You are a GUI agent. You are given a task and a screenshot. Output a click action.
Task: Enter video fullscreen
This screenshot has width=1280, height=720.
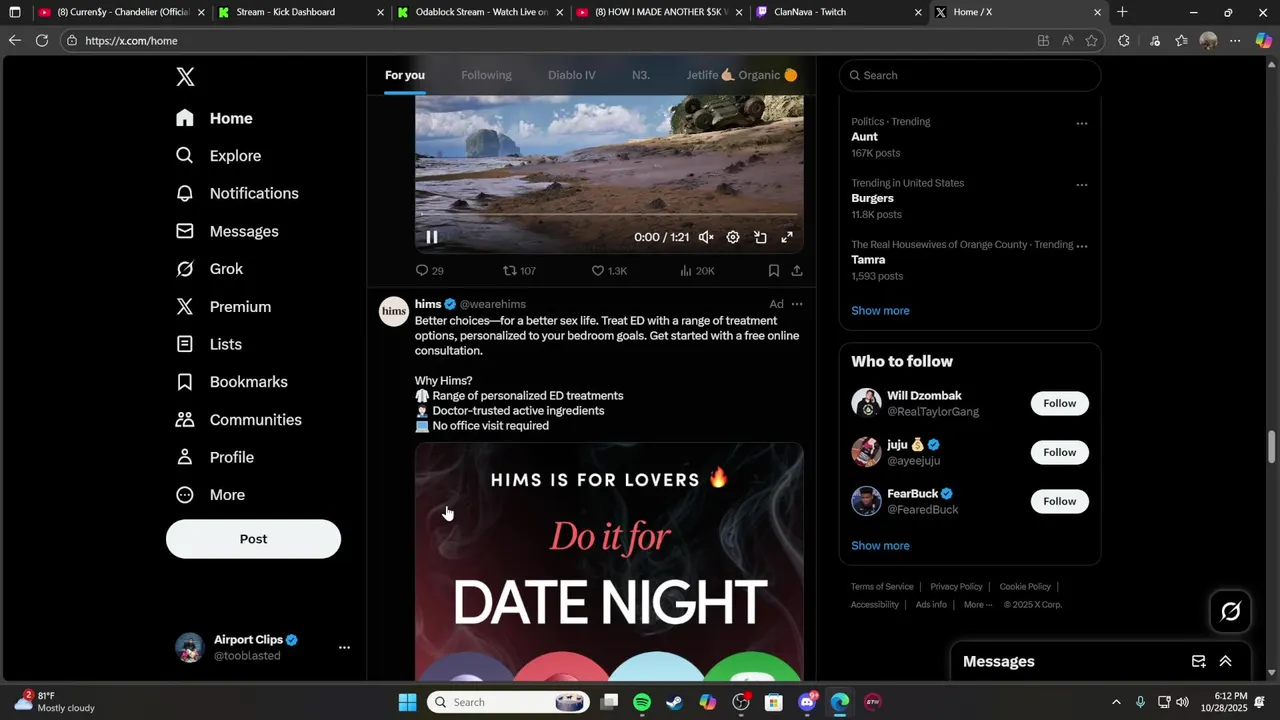(787, 237)
